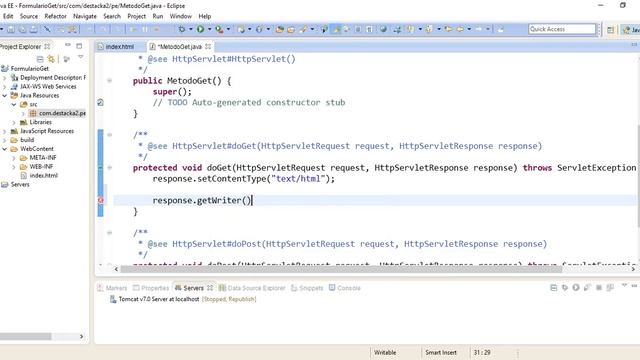Click the Quick Access search field

click(x=562, y=29)
